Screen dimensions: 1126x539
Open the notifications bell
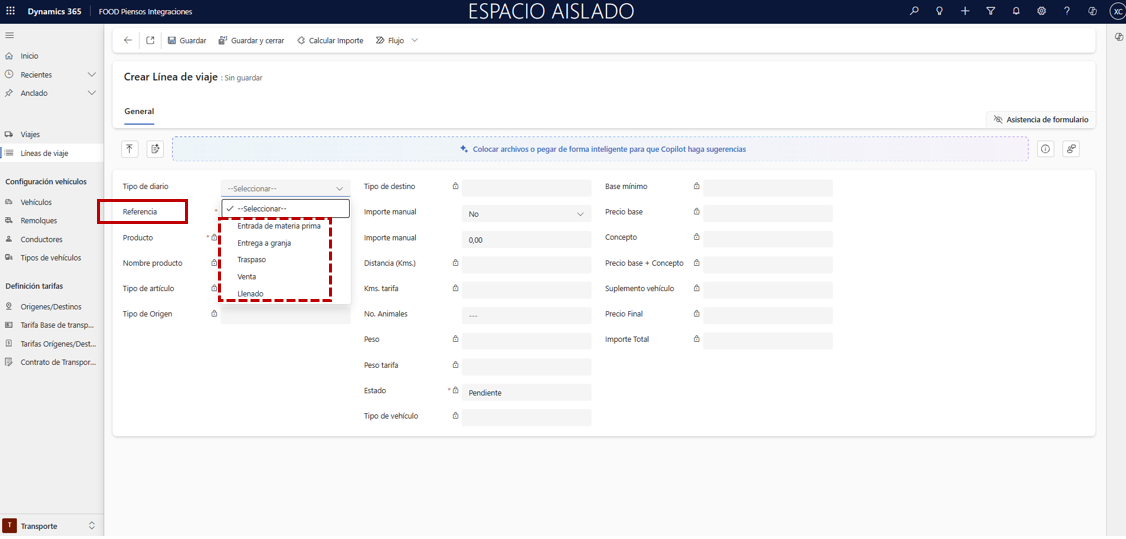pyautogui.click(x=1016, y=11)
